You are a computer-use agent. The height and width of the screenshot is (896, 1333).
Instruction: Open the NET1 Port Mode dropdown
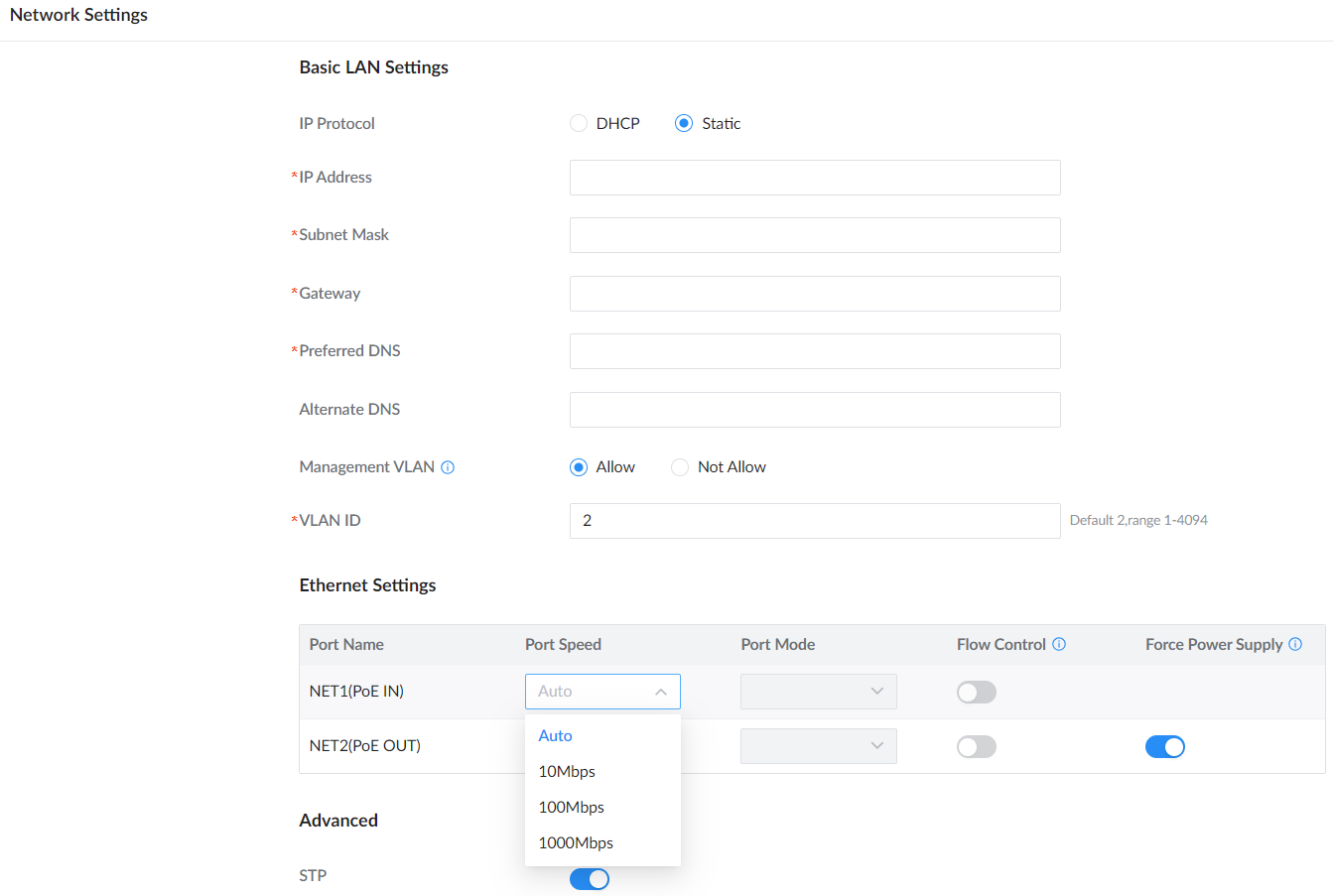pyautogui.click(x=819, y=692)
